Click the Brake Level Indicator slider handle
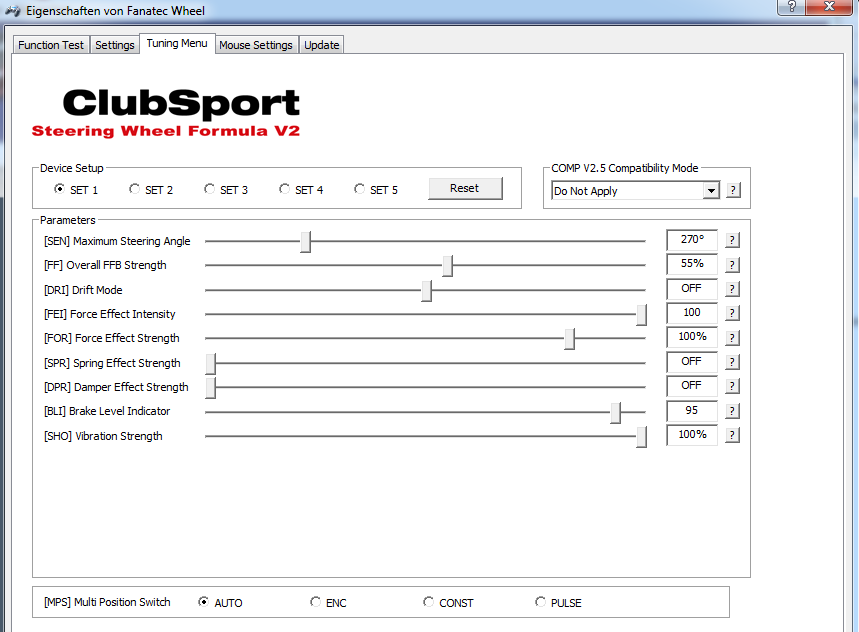 [x=616, y=412]
